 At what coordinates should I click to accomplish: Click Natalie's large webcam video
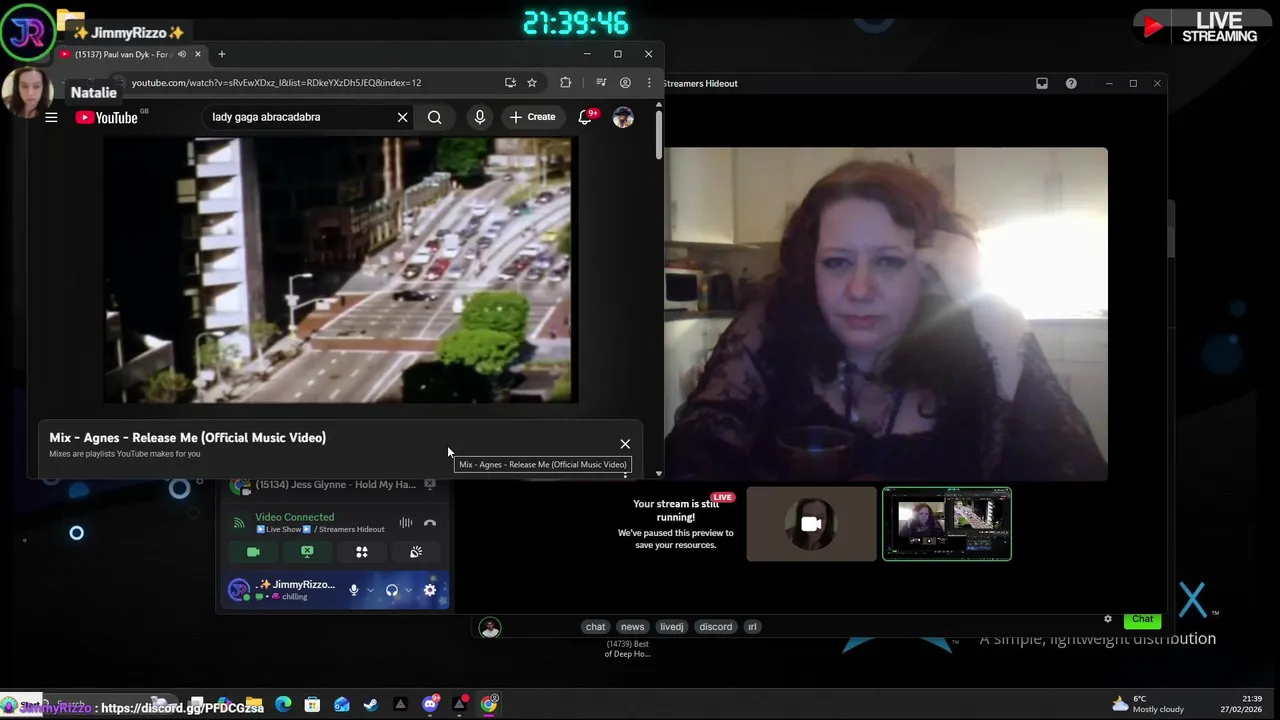[x=886, y=314]
